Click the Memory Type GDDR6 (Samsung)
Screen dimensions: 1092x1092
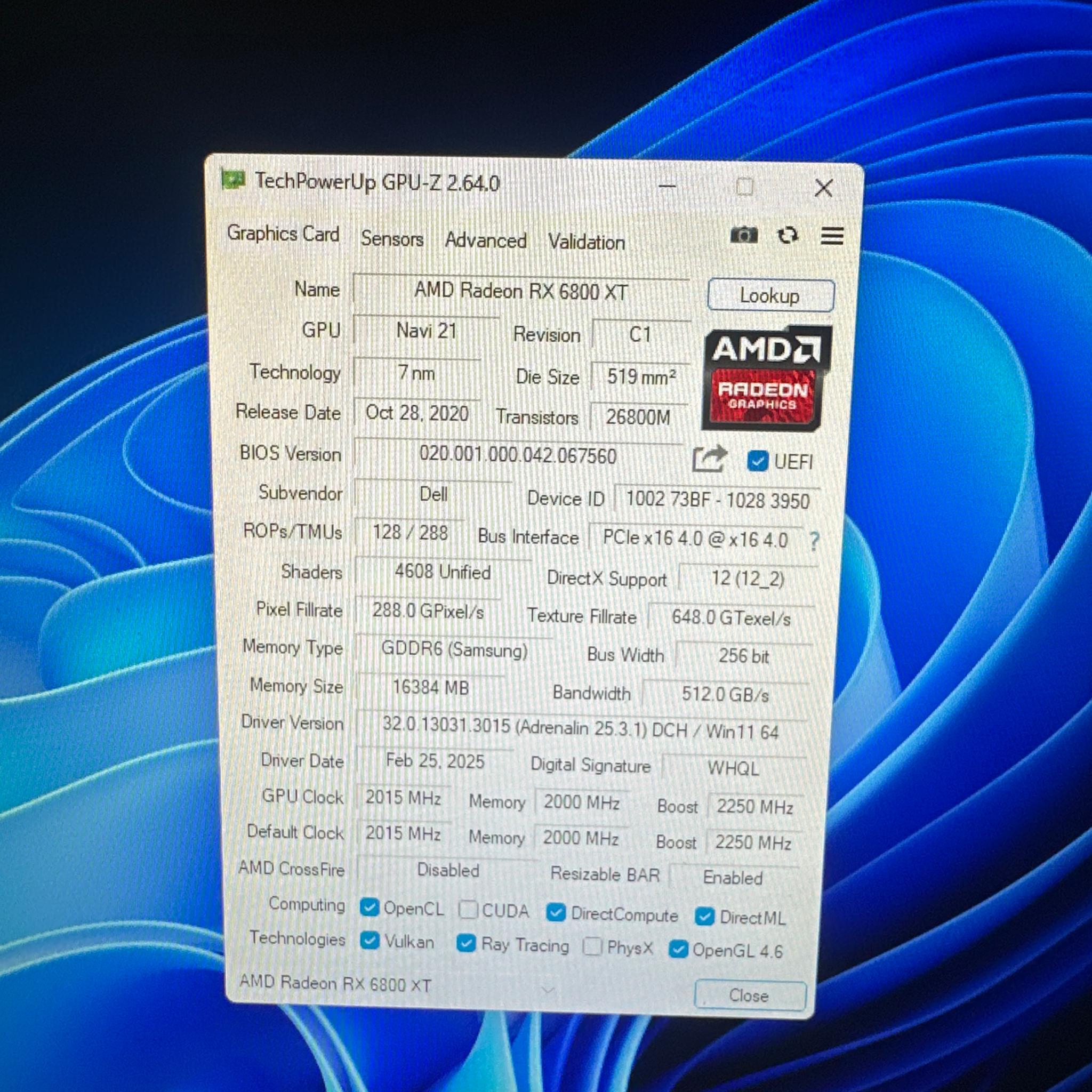click(x=454, y=649)
